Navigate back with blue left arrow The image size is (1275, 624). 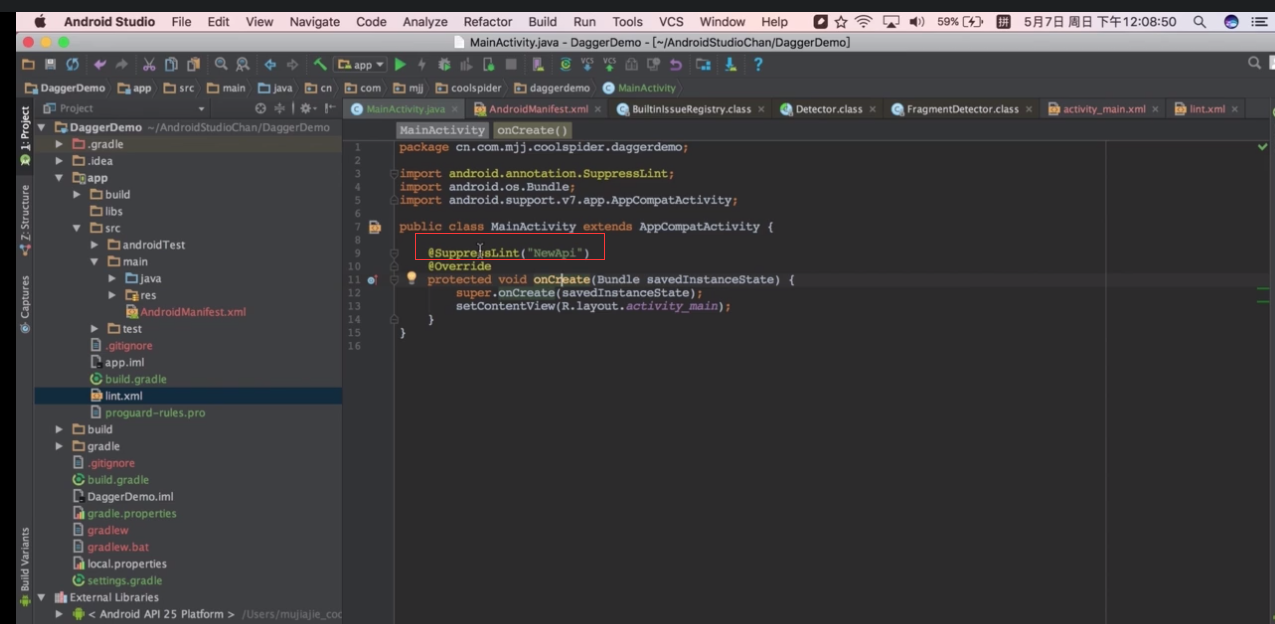(x=270, y=64)
